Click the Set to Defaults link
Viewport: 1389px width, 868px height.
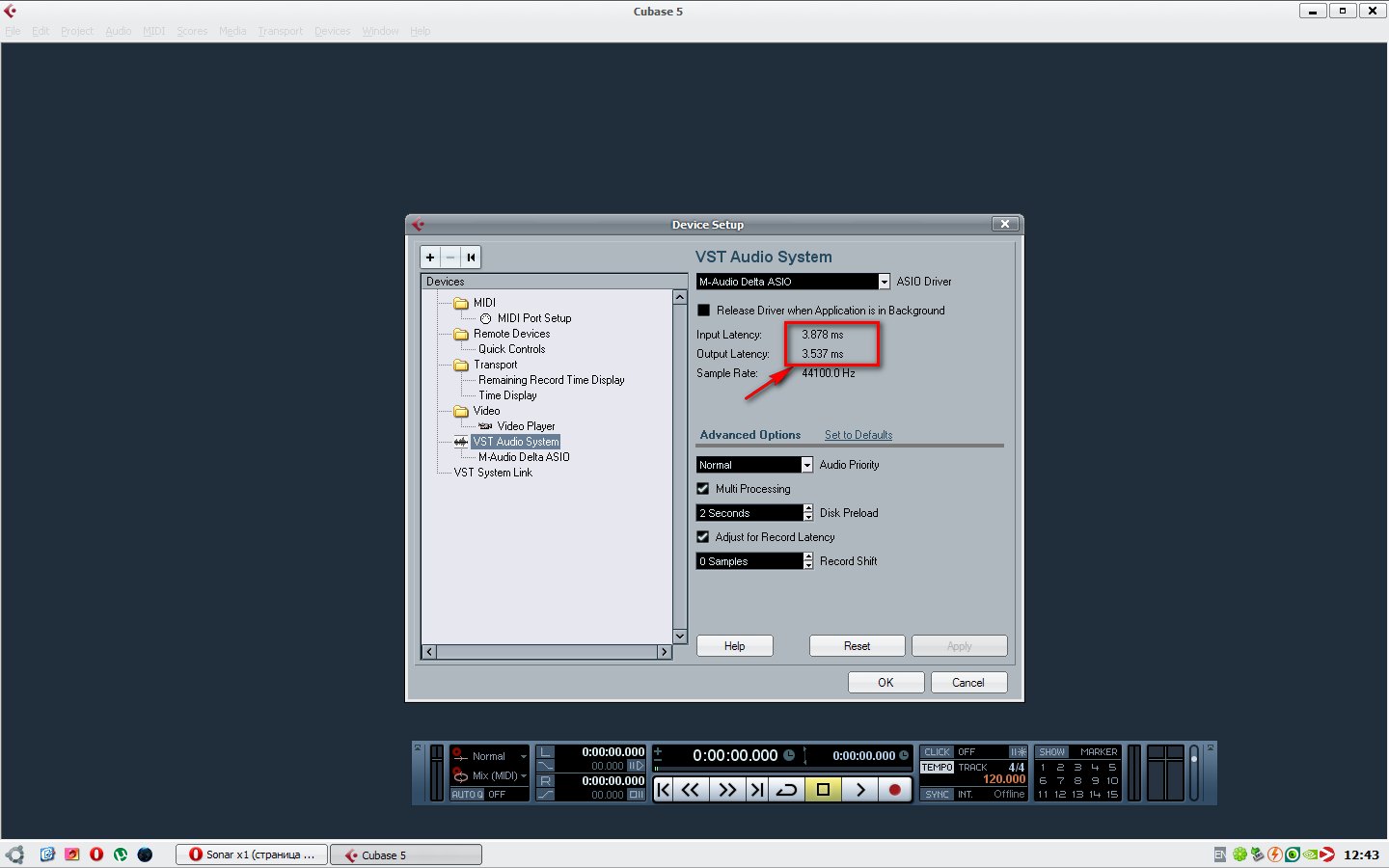point(858,435)
